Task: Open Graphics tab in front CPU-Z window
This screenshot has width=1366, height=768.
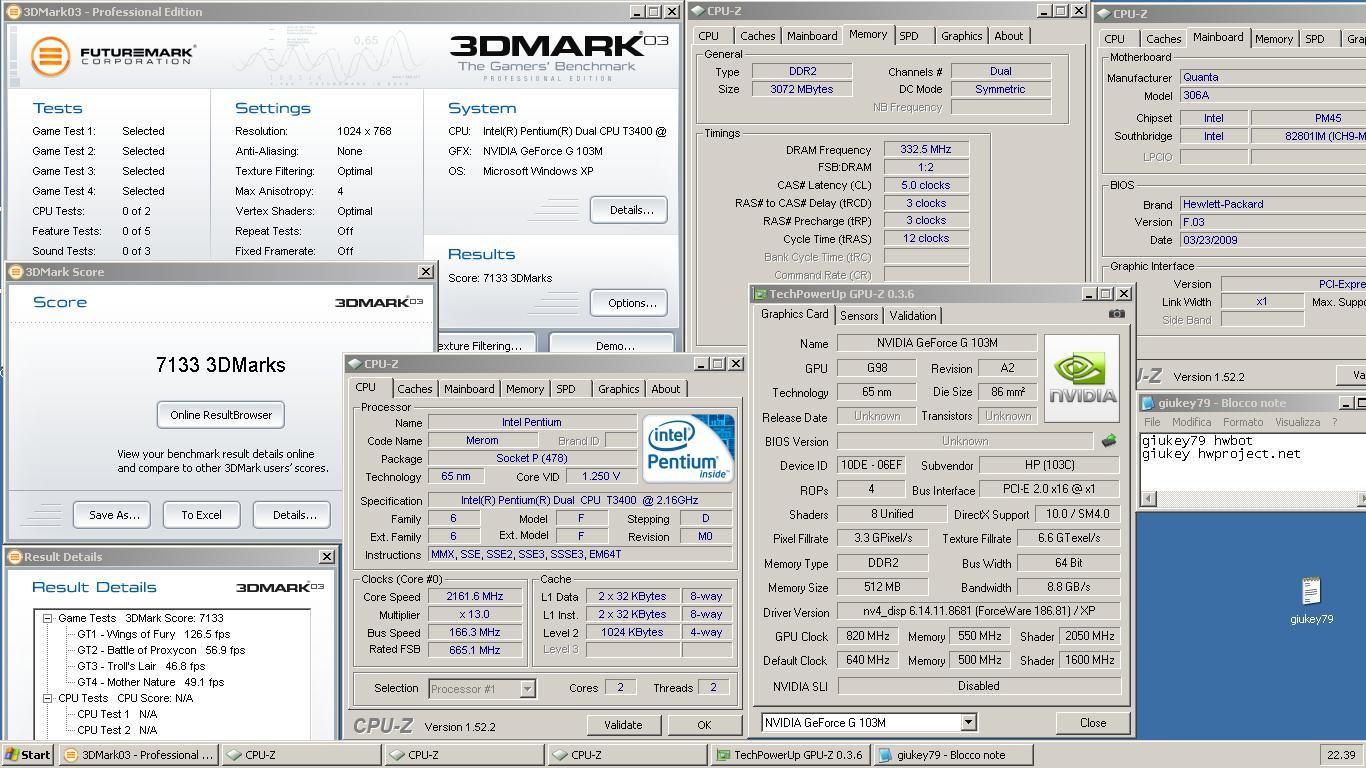Action: point(618,389)
